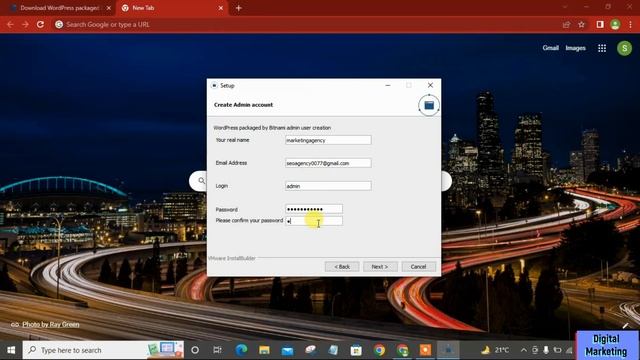Viewport: 640px width, 360px height.
Task: Open weather 21°C widget
Action: (495, 350)
